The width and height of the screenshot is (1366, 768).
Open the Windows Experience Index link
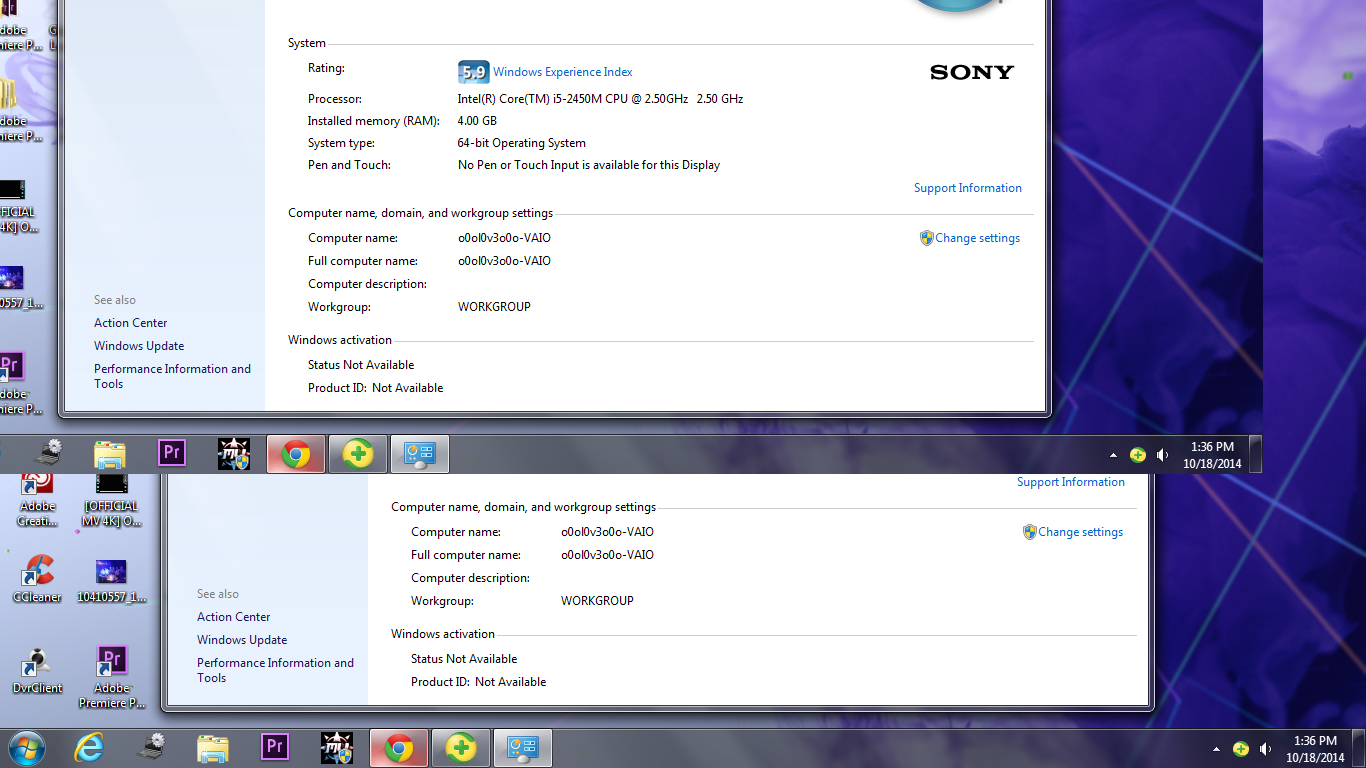[x=563, y=72]
